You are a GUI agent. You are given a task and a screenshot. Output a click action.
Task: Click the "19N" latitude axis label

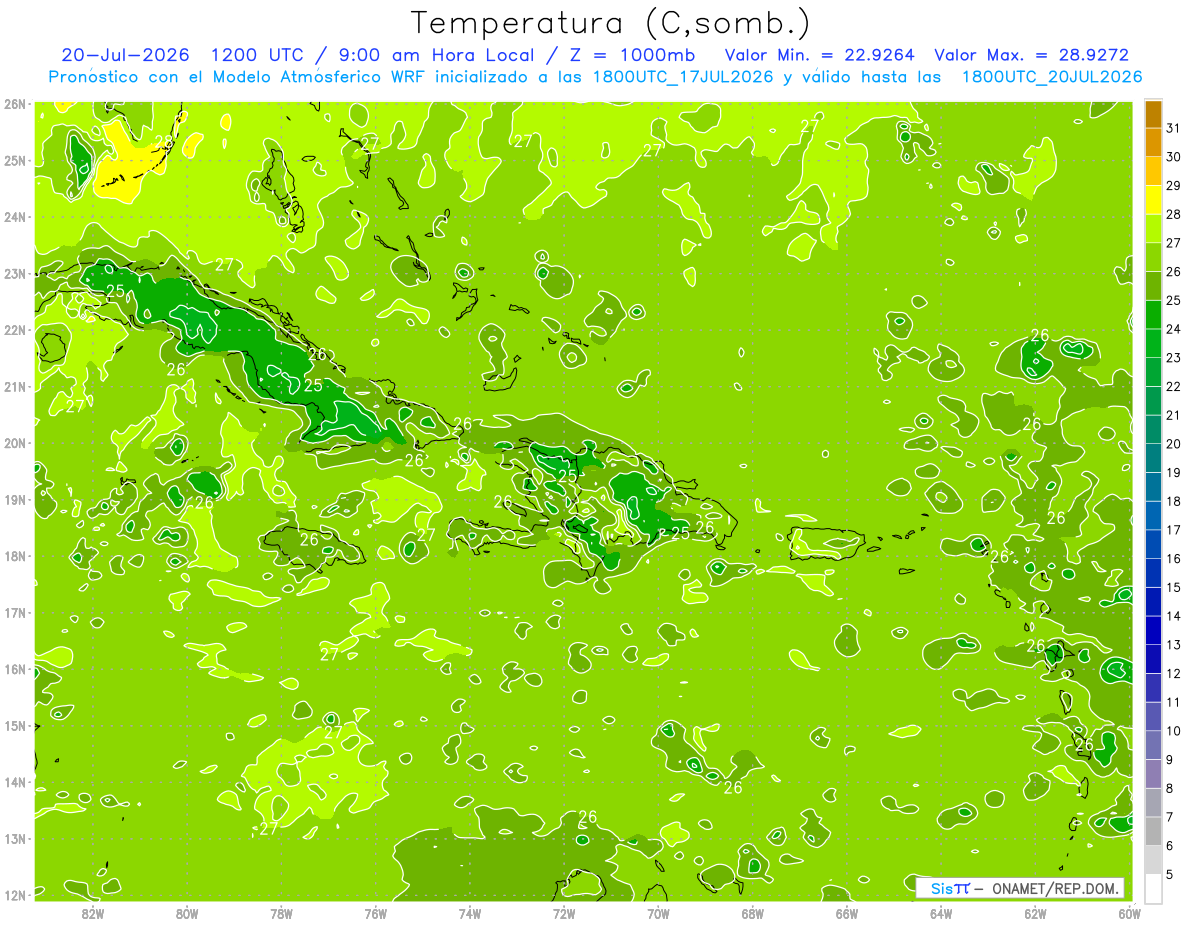[14, 500]
